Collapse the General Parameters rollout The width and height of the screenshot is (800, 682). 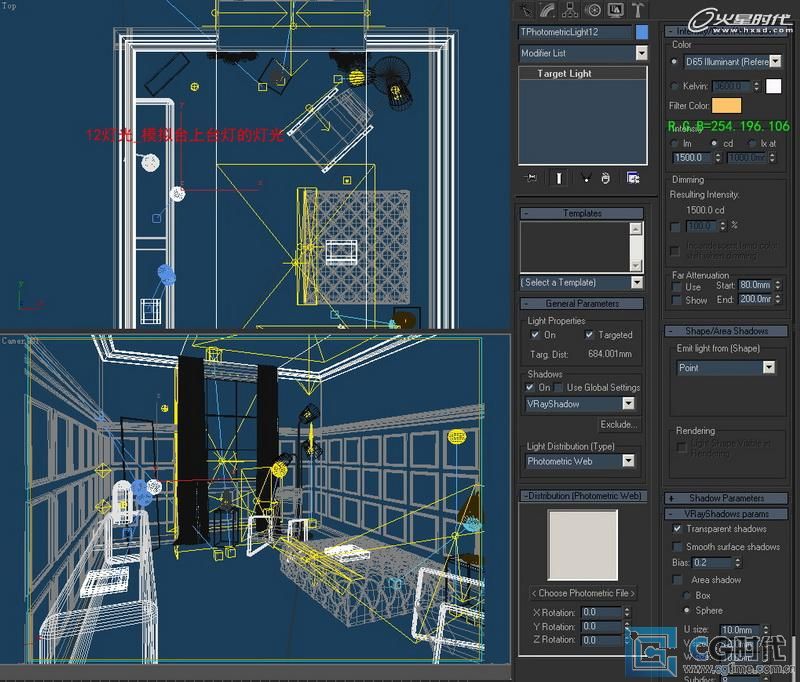tap(582, 304)
